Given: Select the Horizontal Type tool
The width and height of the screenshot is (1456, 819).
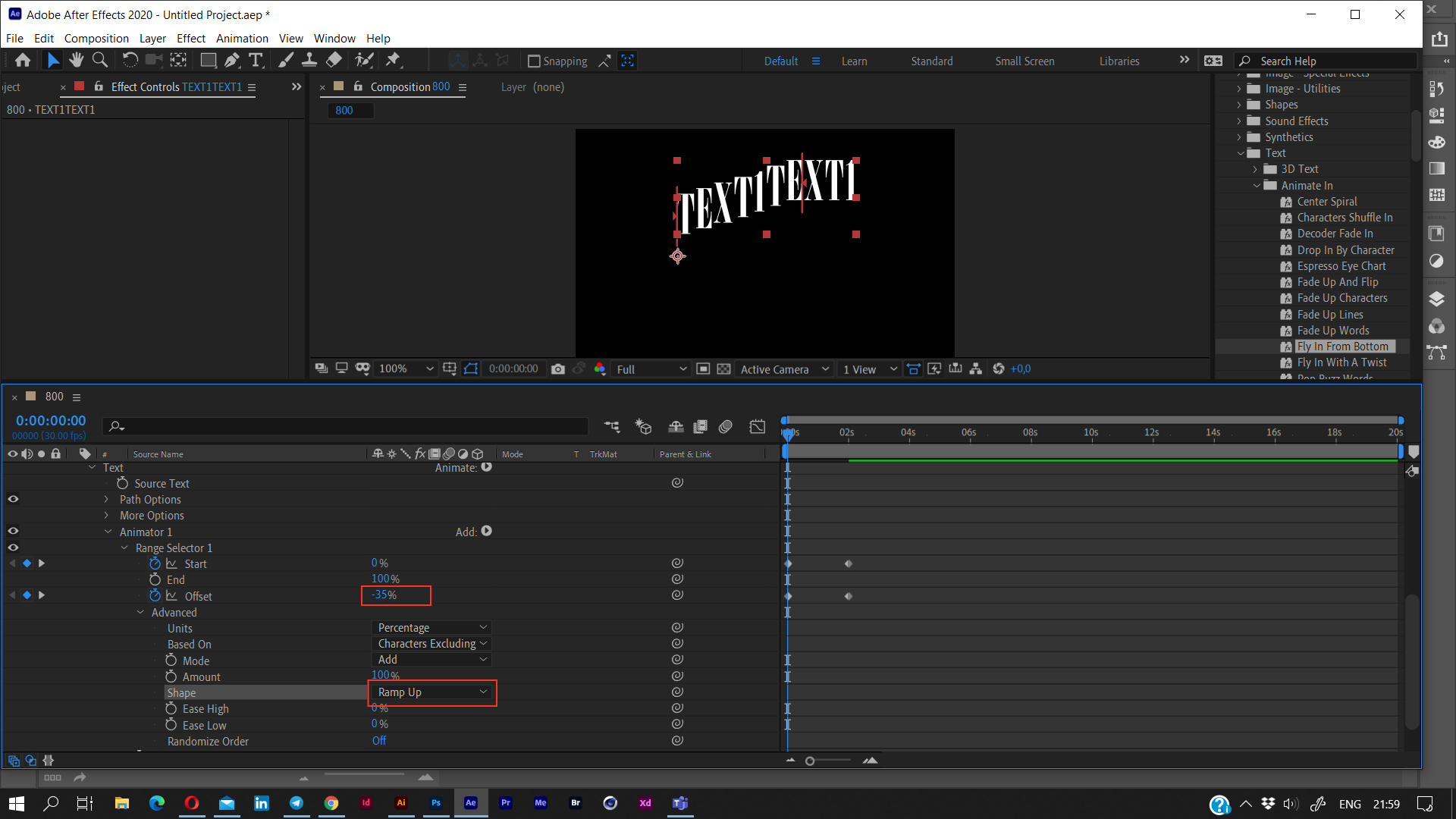Looking at the screenshot, I should (x=256, y=60).
